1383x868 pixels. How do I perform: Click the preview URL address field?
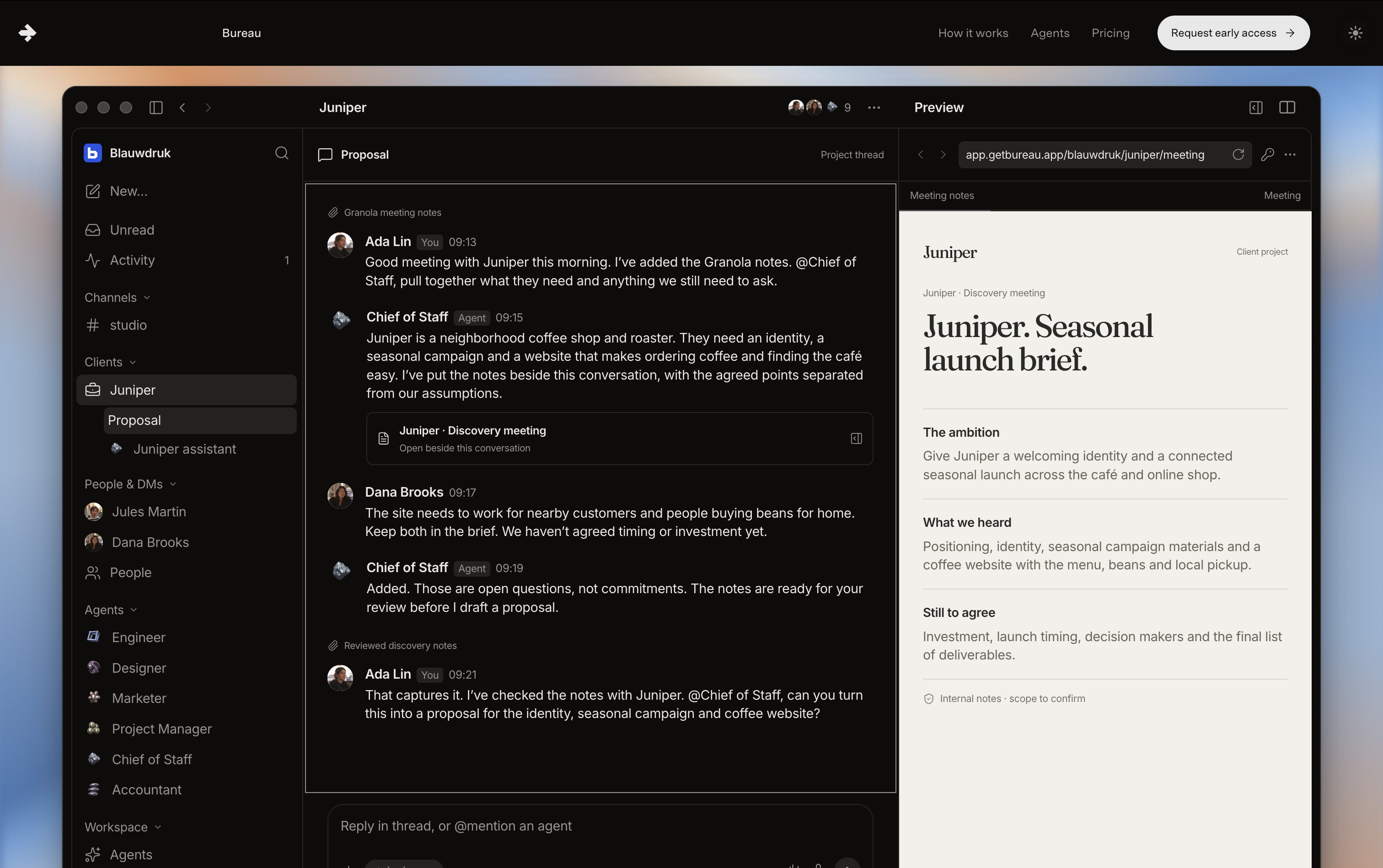pyautogui.click(x=1104, y=155)
